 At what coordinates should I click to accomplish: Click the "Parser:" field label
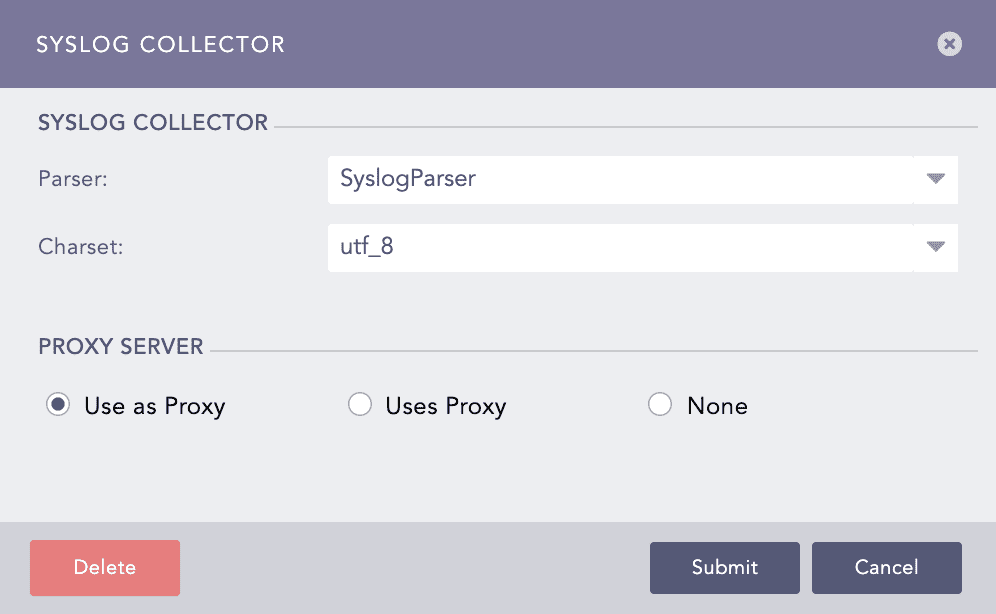[x=72, y=179]
